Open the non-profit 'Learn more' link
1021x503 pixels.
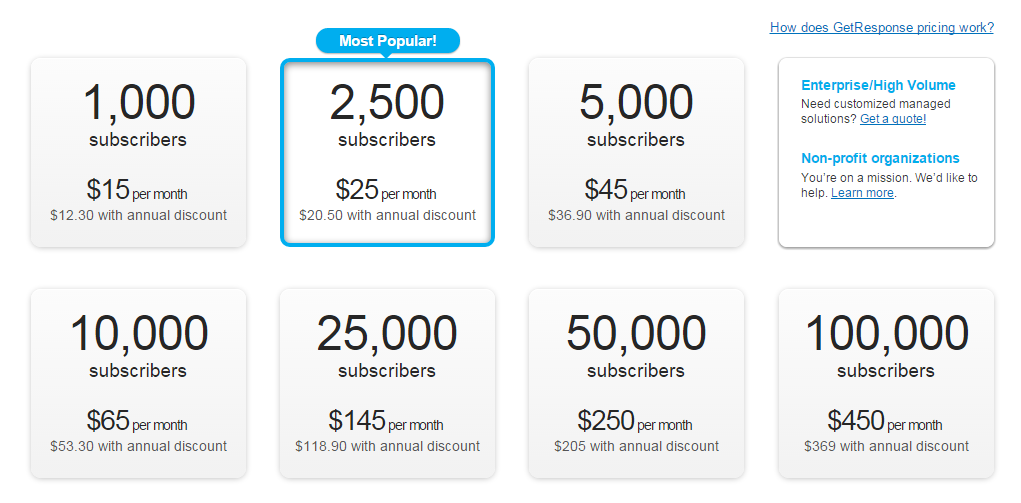(862, 193)
